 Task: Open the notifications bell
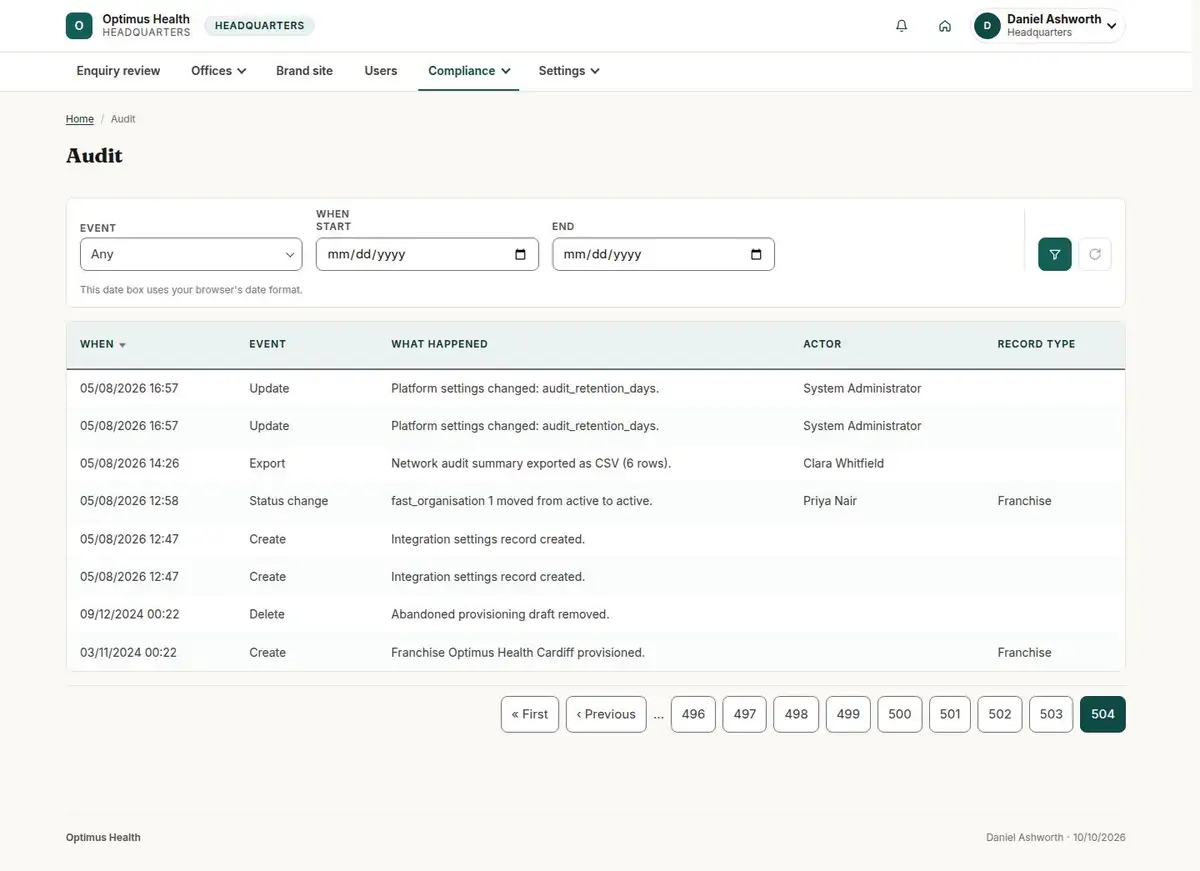[902, 26]
